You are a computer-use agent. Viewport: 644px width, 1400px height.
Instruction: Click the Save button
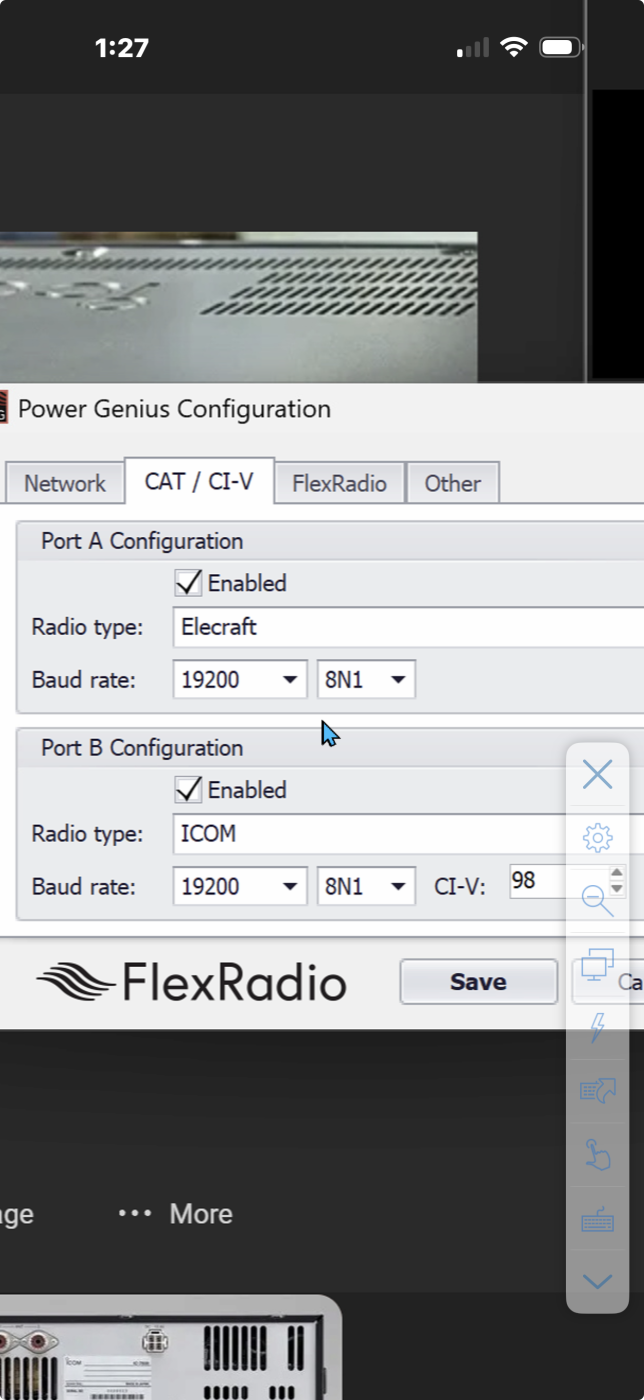[x=478, y=982]
